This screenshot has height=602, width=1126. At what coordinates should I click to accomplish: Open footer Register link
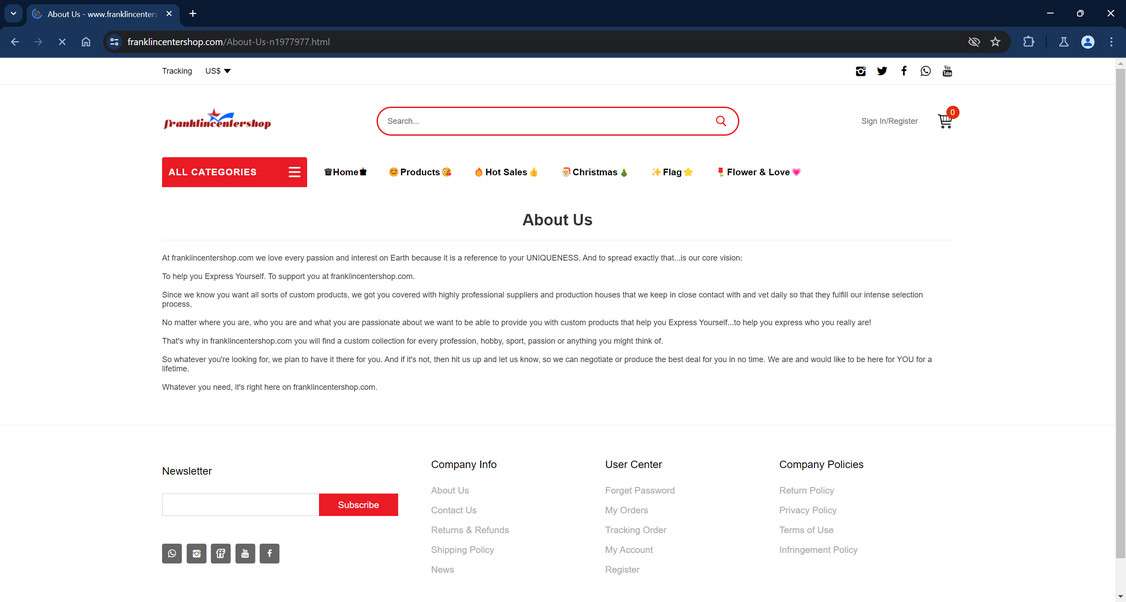point(622,569)
